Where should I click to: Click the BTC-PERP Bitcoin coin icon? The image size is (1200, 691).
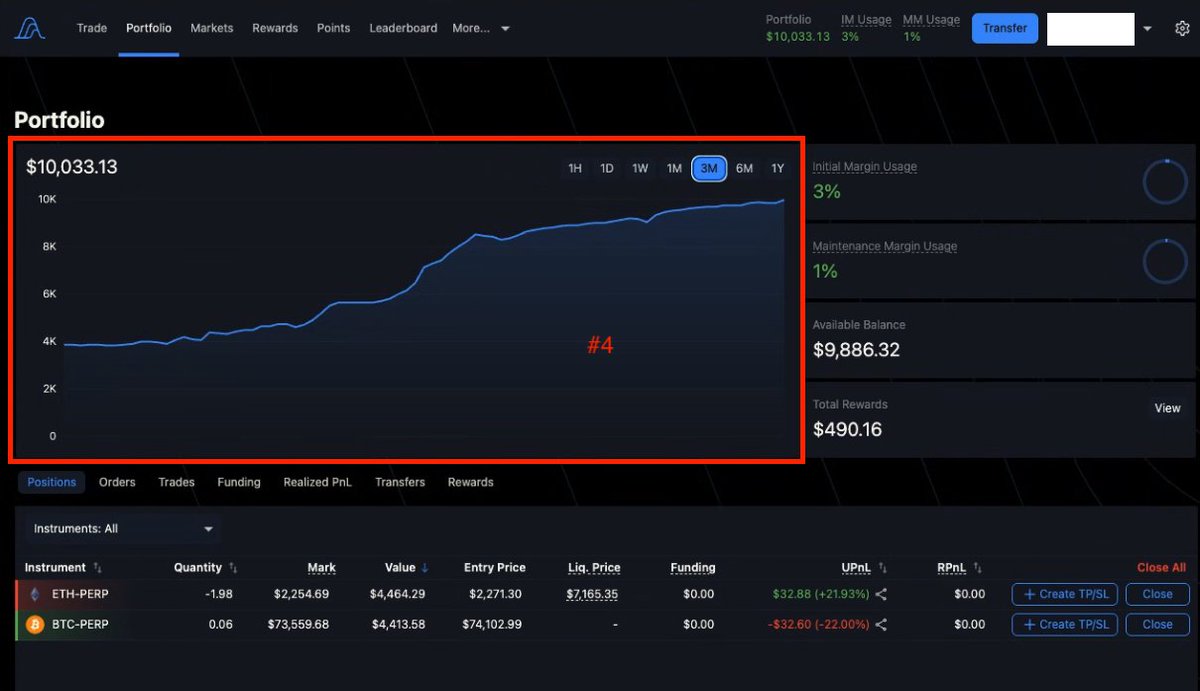[36, 624]
